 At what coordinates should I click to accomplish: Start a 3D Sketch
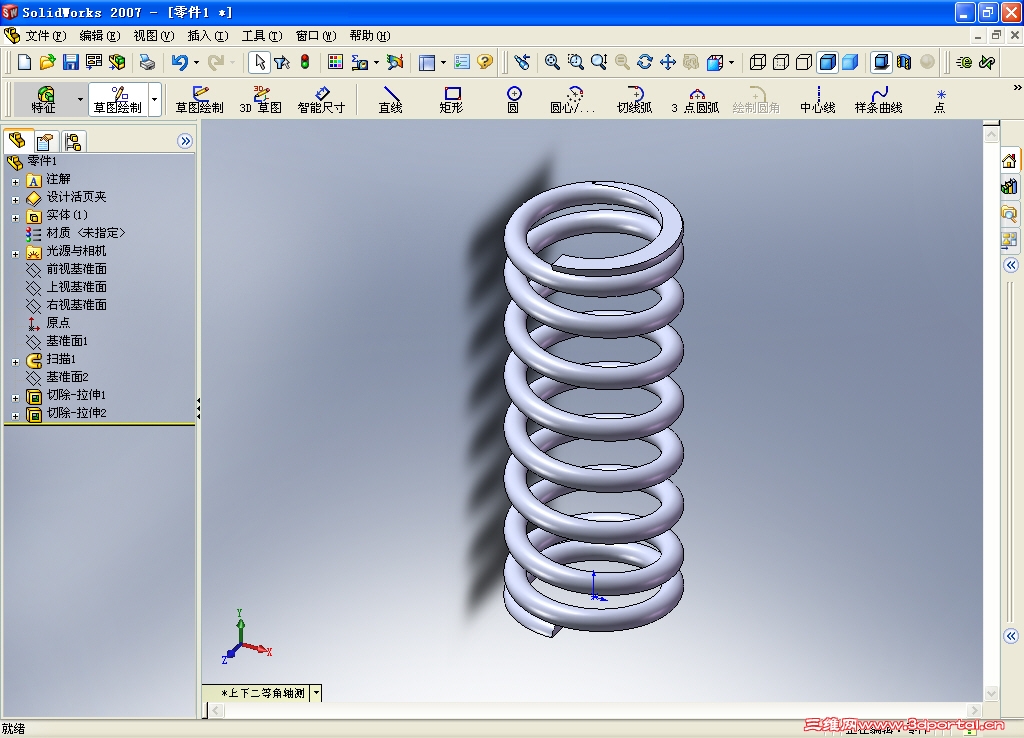(261, 99)
